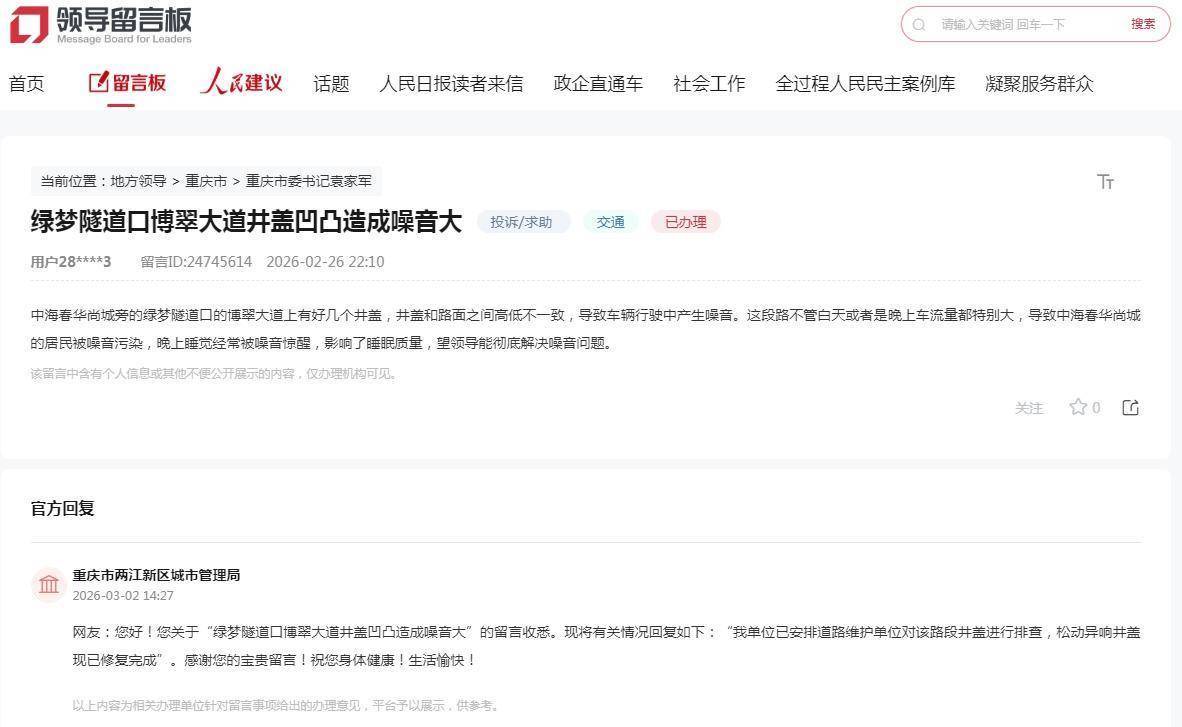Open the 留言板 tab with the pencil icon
The width and height of the screenshot is (1182, 727).
coord(127,83)
